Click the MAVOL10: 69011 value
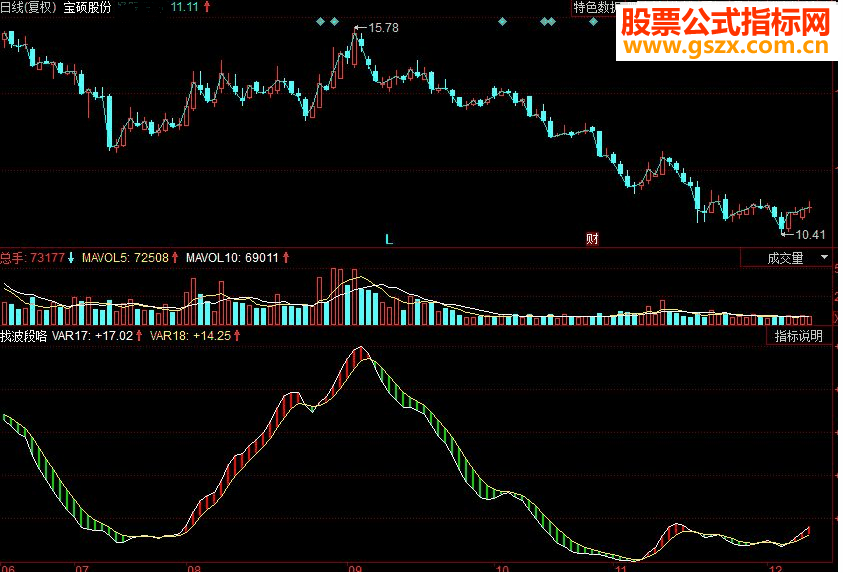 tap(232, 258)
